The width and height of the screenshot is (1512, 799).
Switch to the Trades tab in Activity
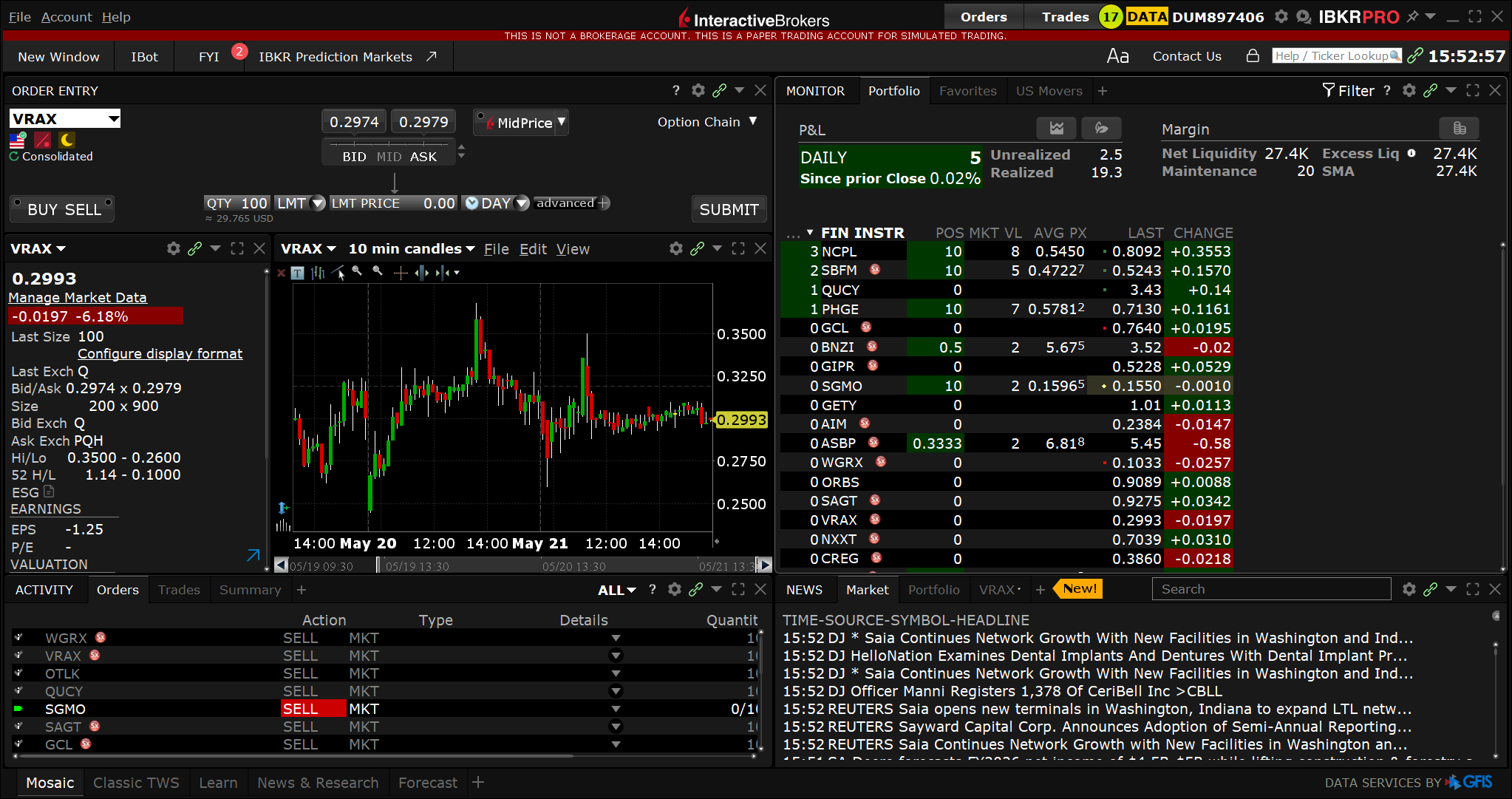pos(179,590)
